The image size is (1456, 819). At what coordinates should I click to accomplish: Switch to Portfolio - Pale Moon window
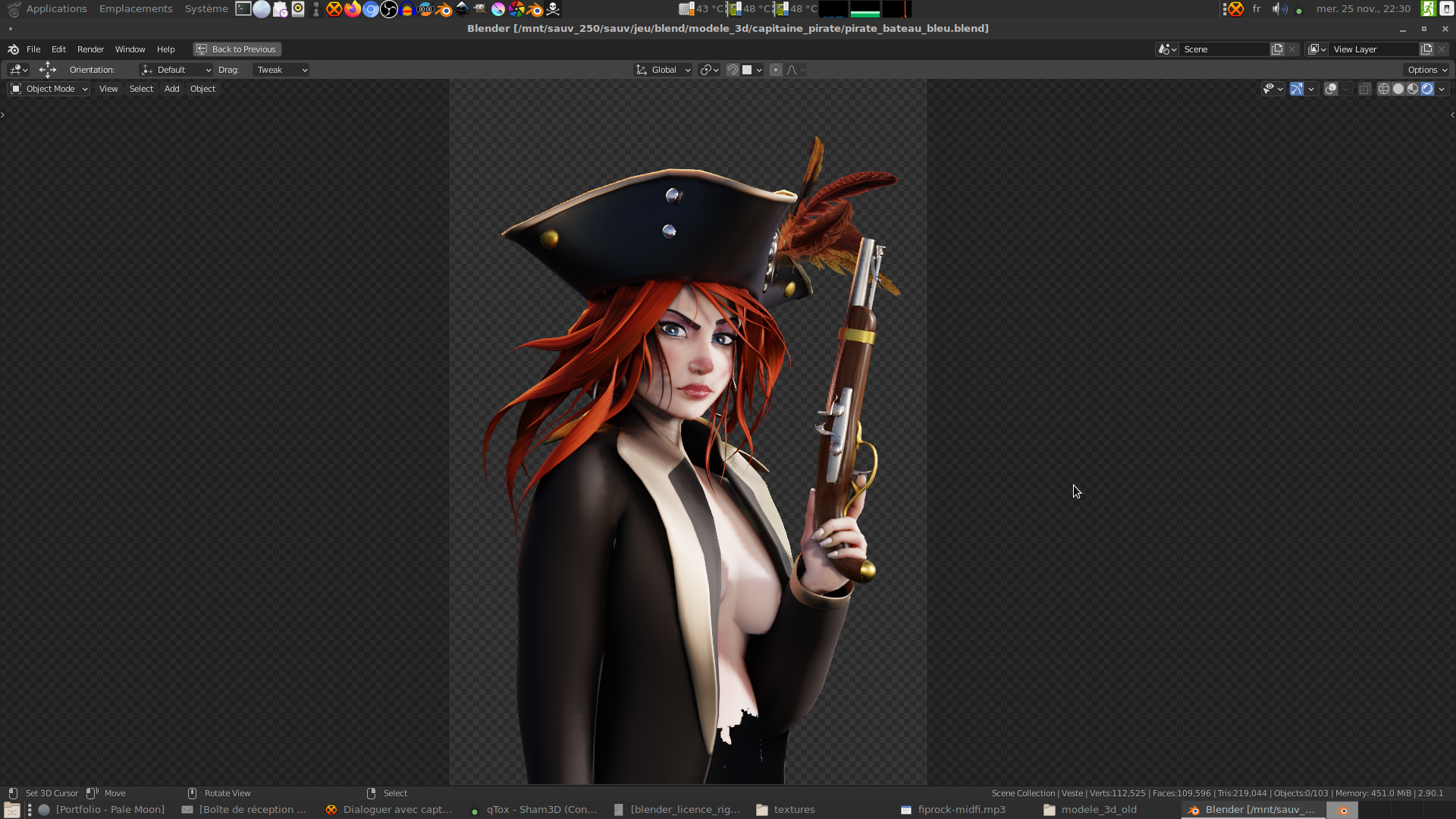(x=102, y=810)
